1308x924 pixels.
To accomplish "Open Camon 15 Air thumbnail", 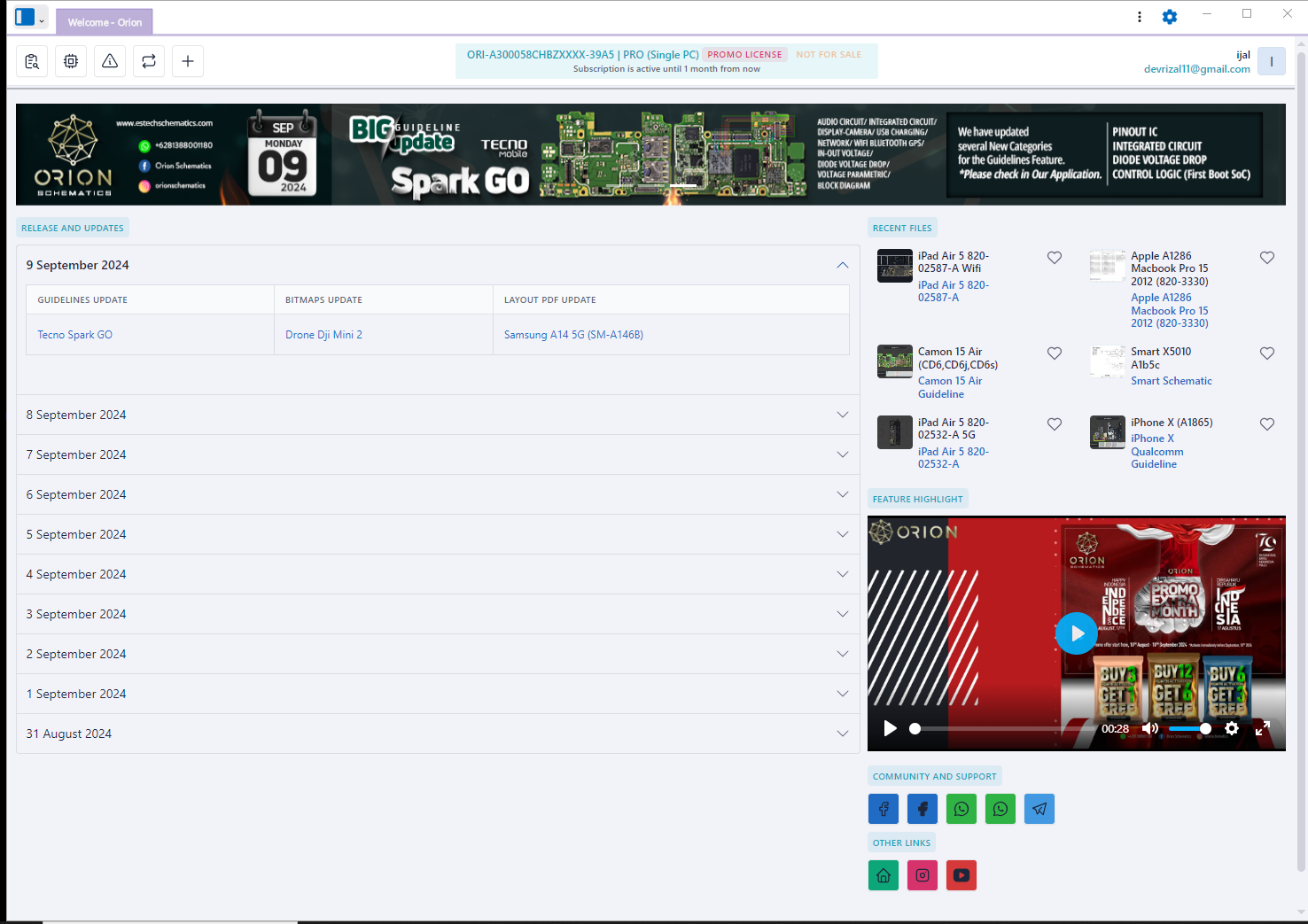I will point(895,361).
